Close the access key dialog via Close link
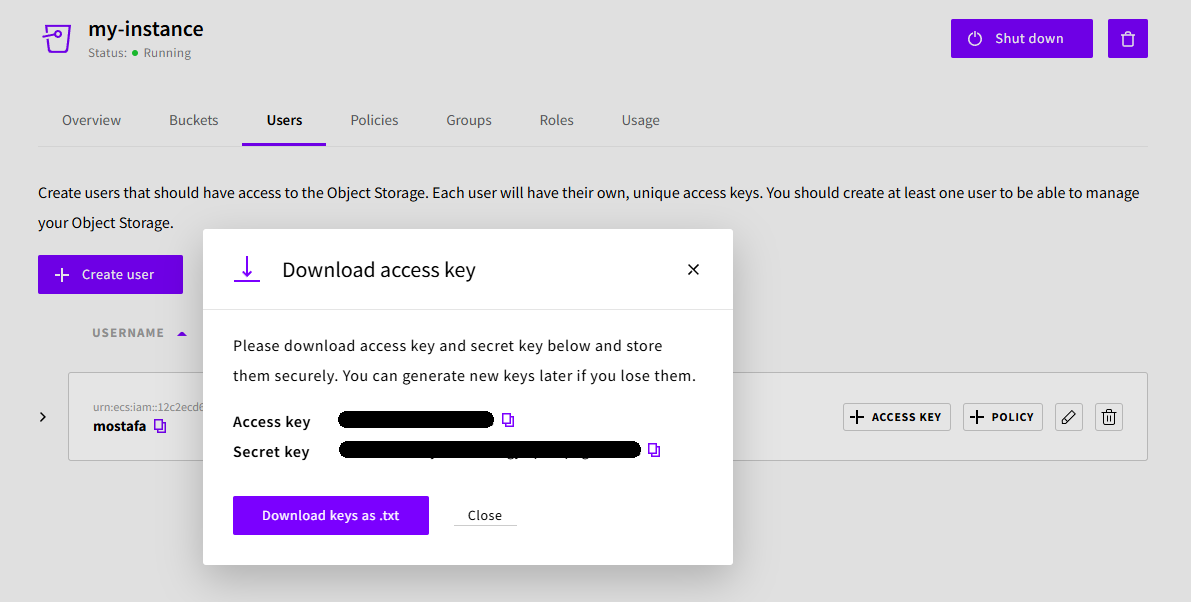 (x=484, y=515)
